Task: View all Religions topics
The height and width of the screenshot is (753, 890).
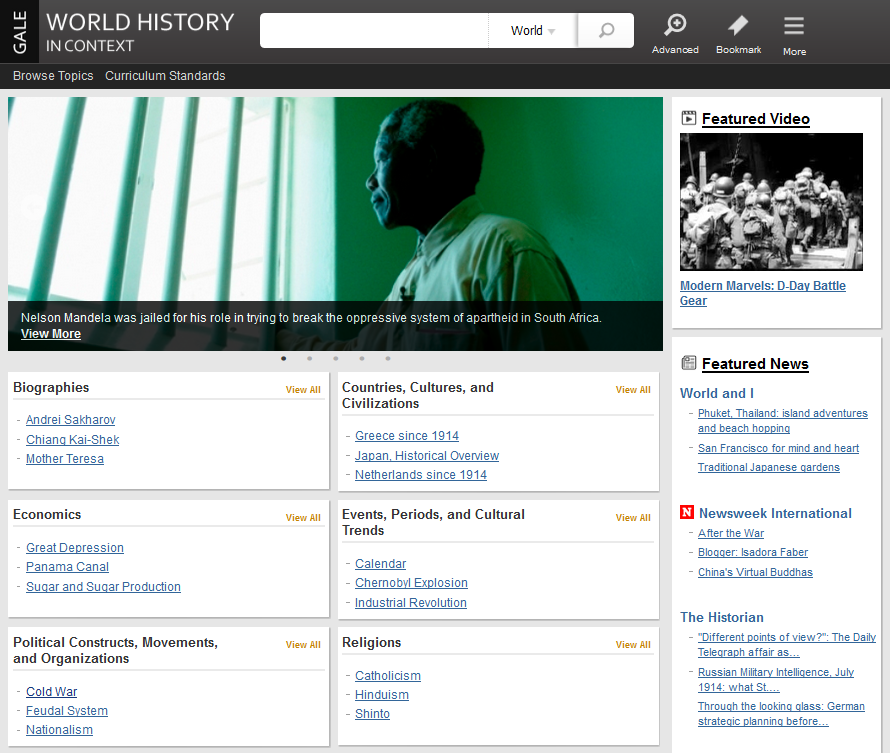Action: click(x=633, y=645)
